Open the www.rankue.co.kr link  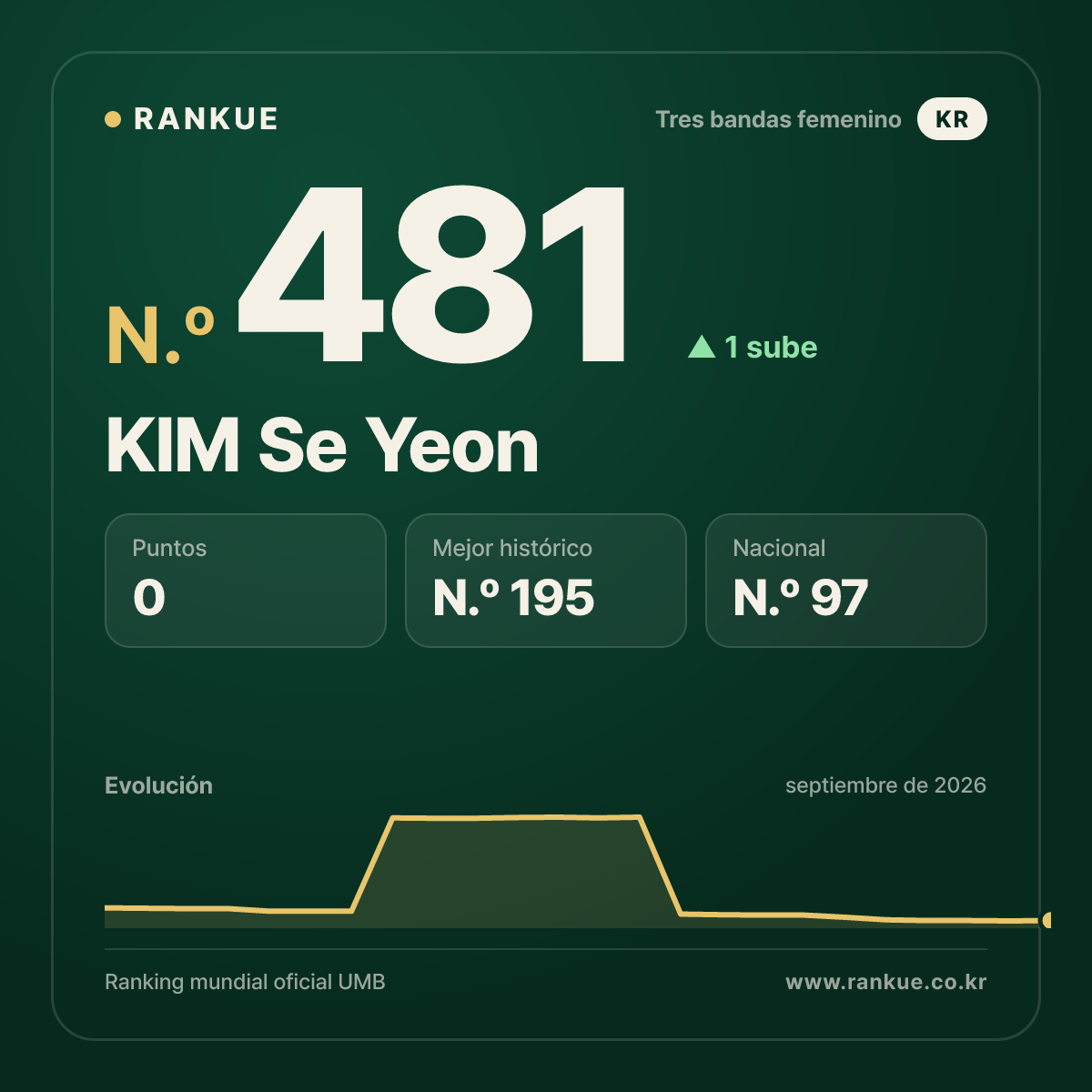[x=885, y=982]
